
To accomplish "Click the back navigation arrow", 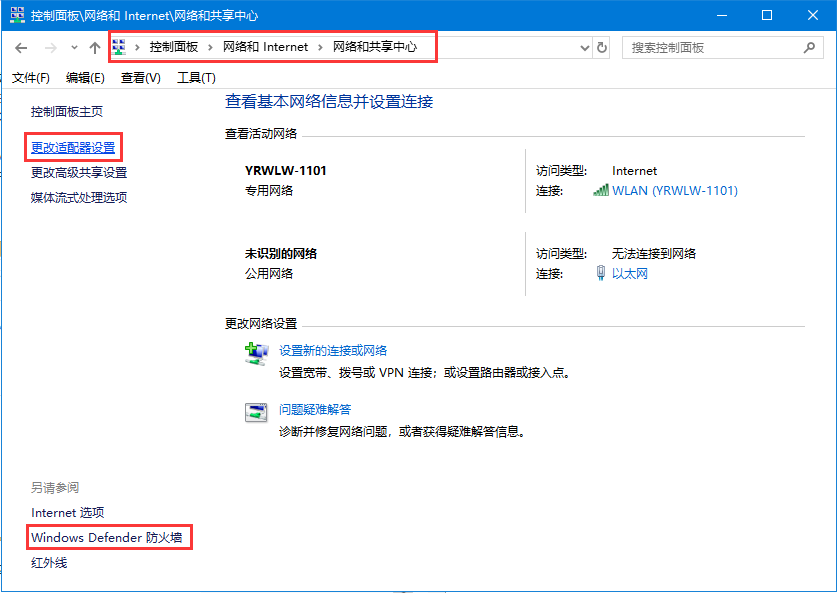I will 21,48.
